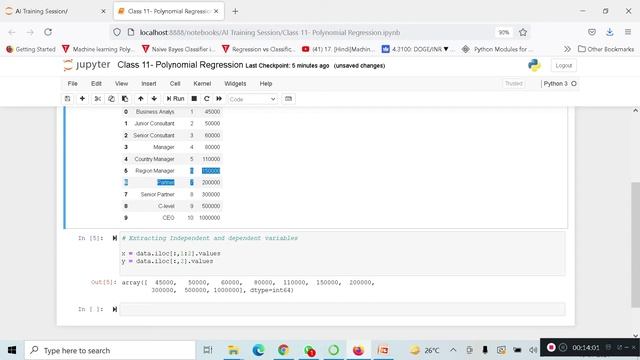Move selected cell up arrow
The height and width of the screenshot is (360, 640).
tap(140, 99)
